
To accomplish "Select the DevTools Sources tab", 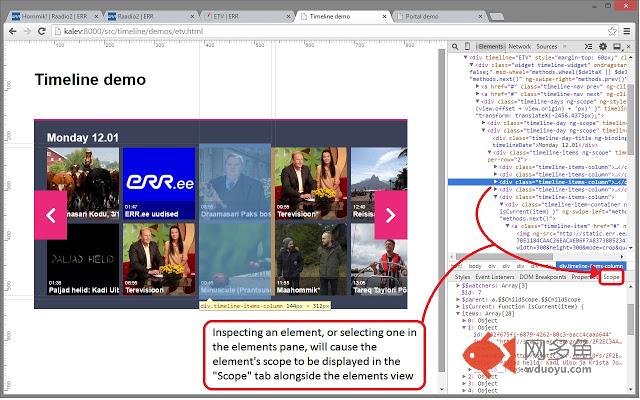I will click(547, 47).
